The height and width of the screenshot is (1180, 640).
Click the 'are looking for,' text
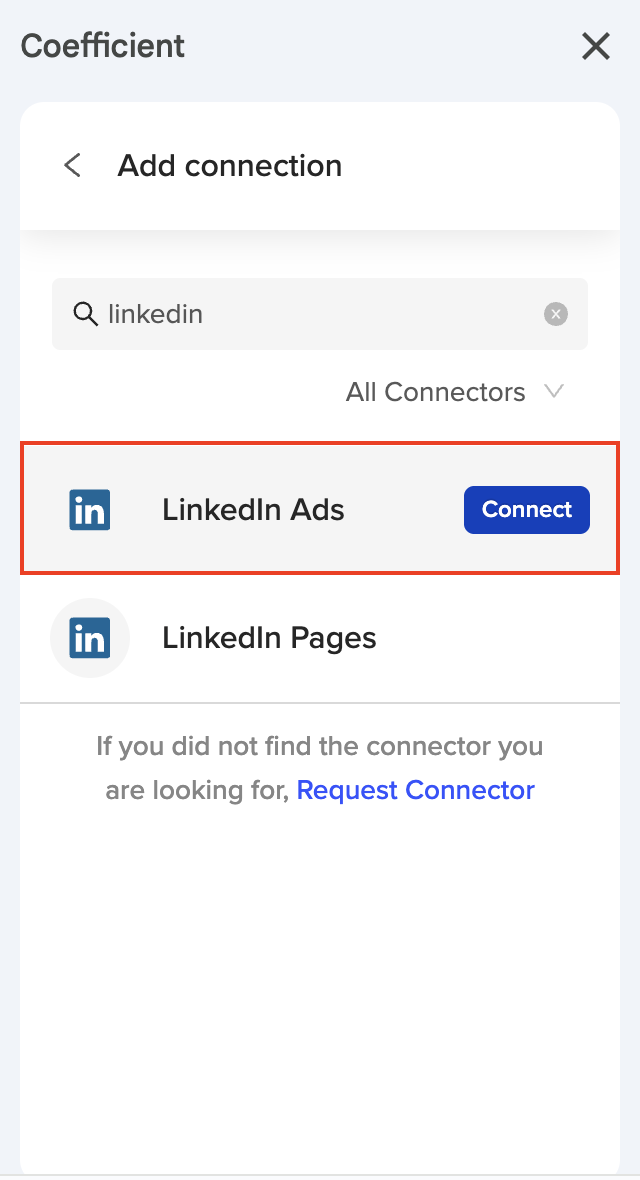(198, 790)
